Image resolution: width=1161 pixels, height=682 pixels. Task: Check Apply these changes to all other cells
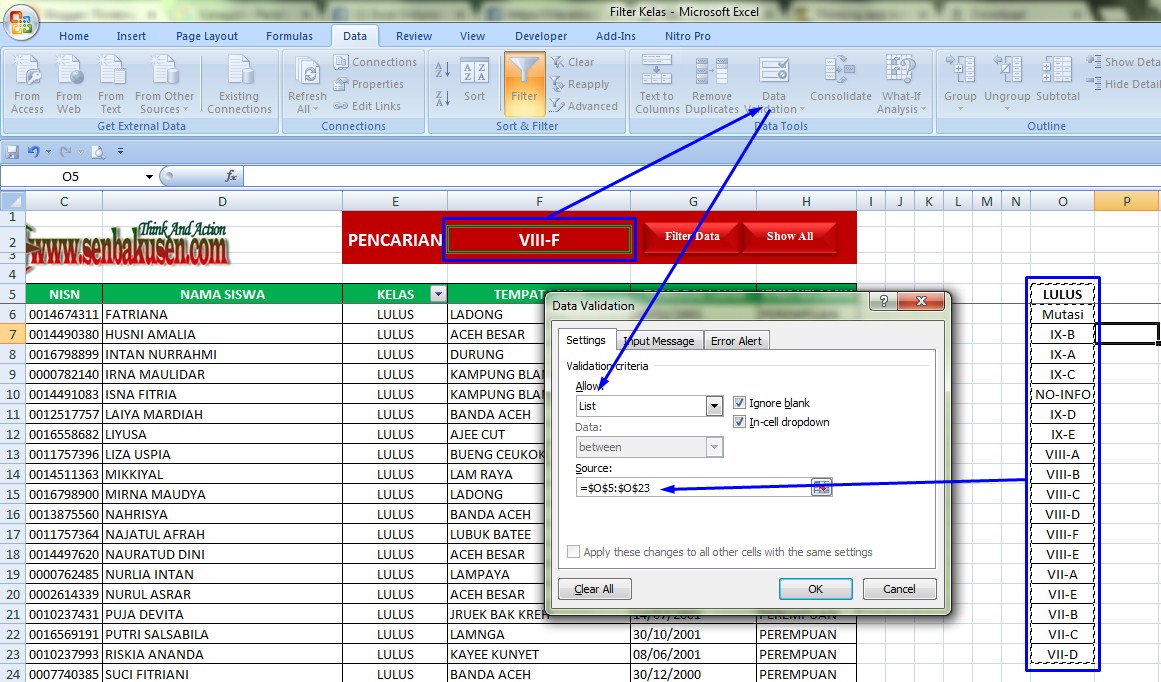574,551
